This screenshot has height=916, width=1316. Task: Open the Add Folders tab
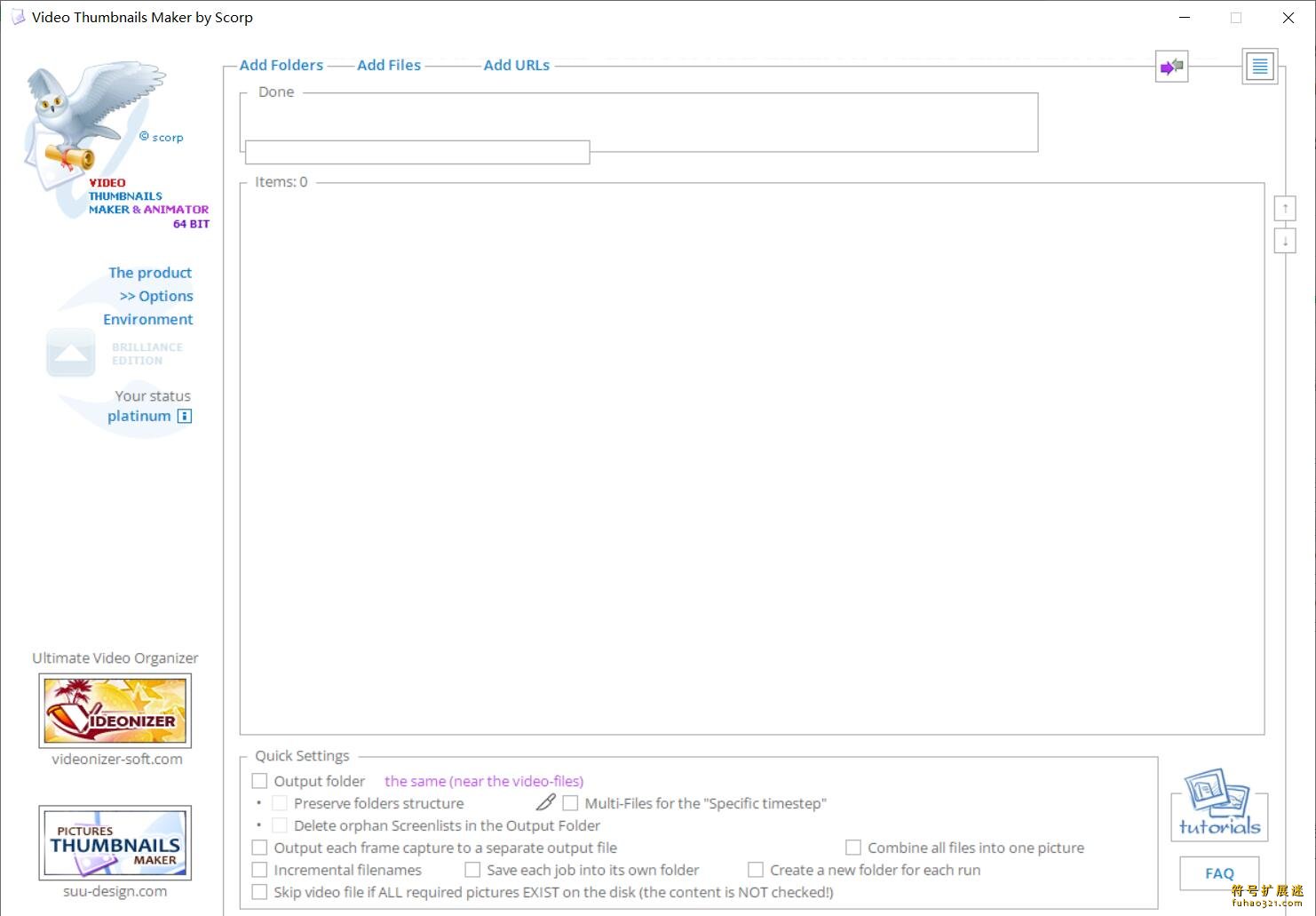281,65
